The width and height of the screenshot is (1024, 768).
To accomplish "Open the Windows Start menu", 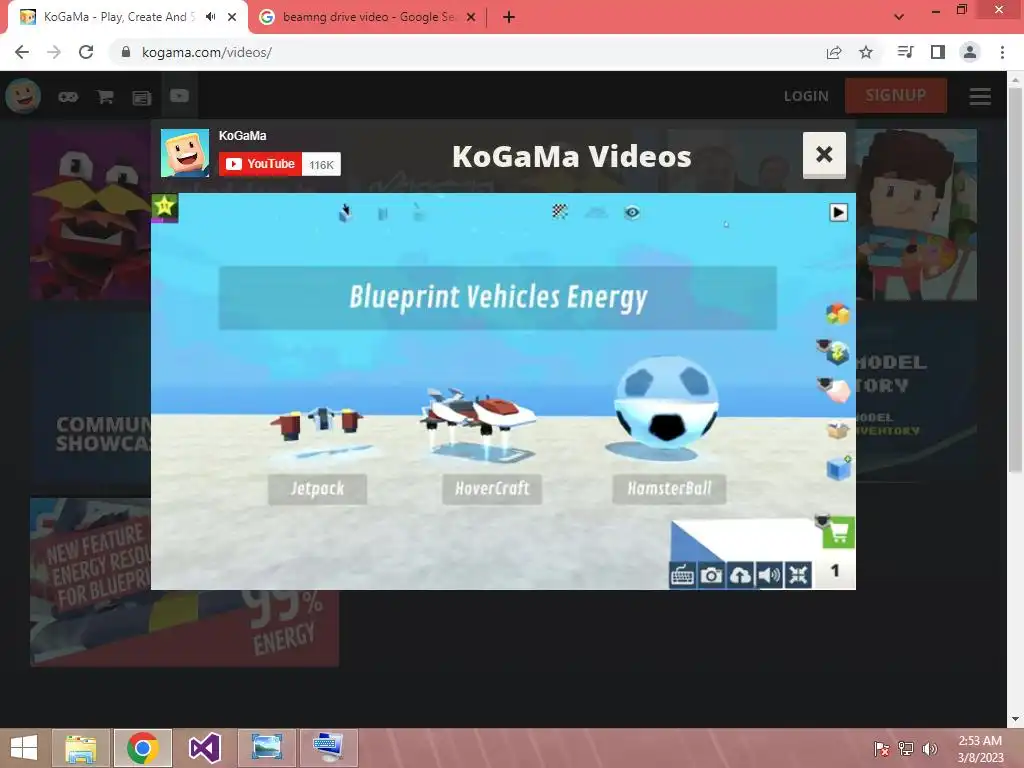I will tap(24, 748).
